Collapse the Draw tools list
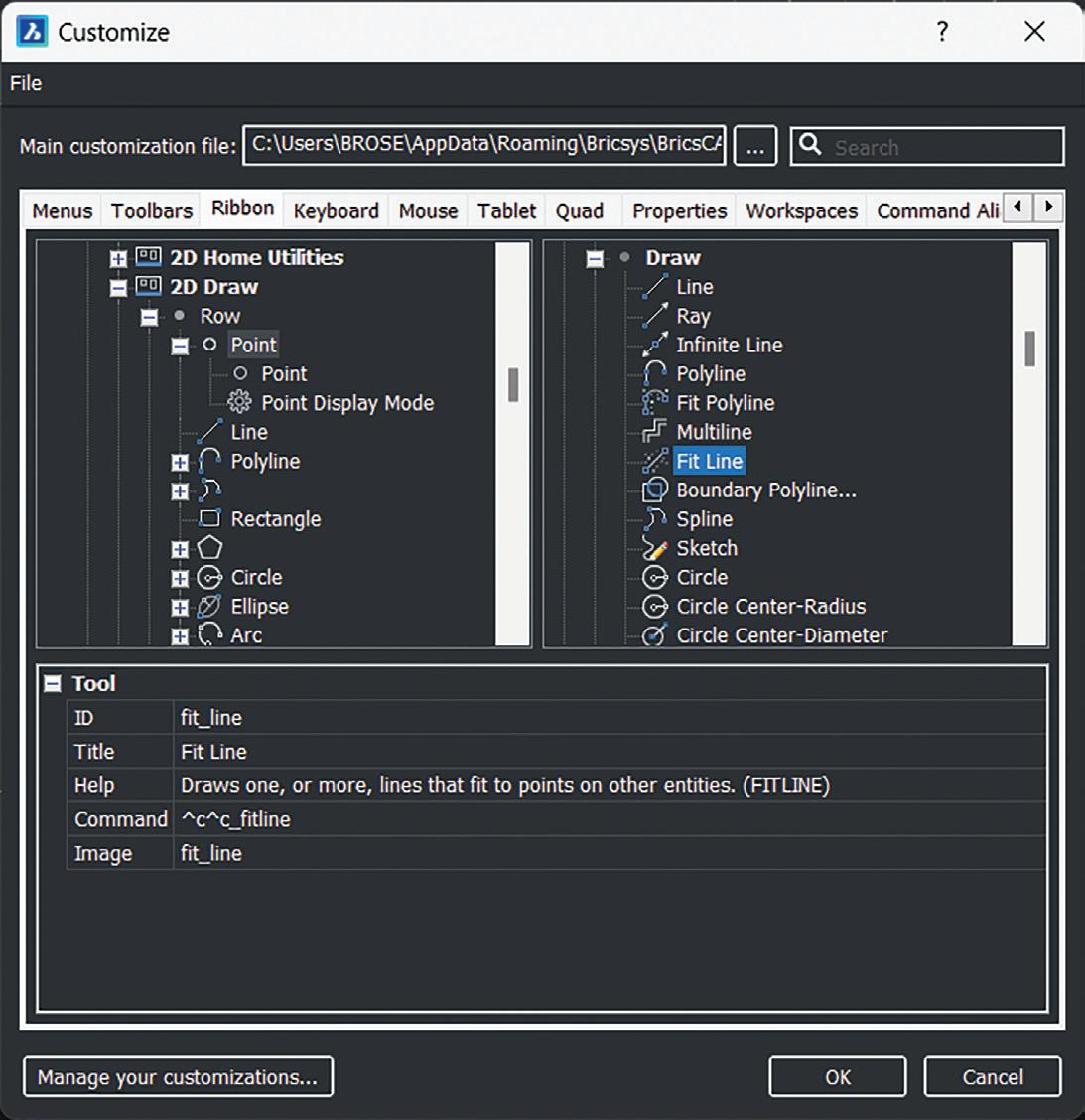Viewport: 1085px width, 1120px height. pyautogui.click(x=595, y=258)
